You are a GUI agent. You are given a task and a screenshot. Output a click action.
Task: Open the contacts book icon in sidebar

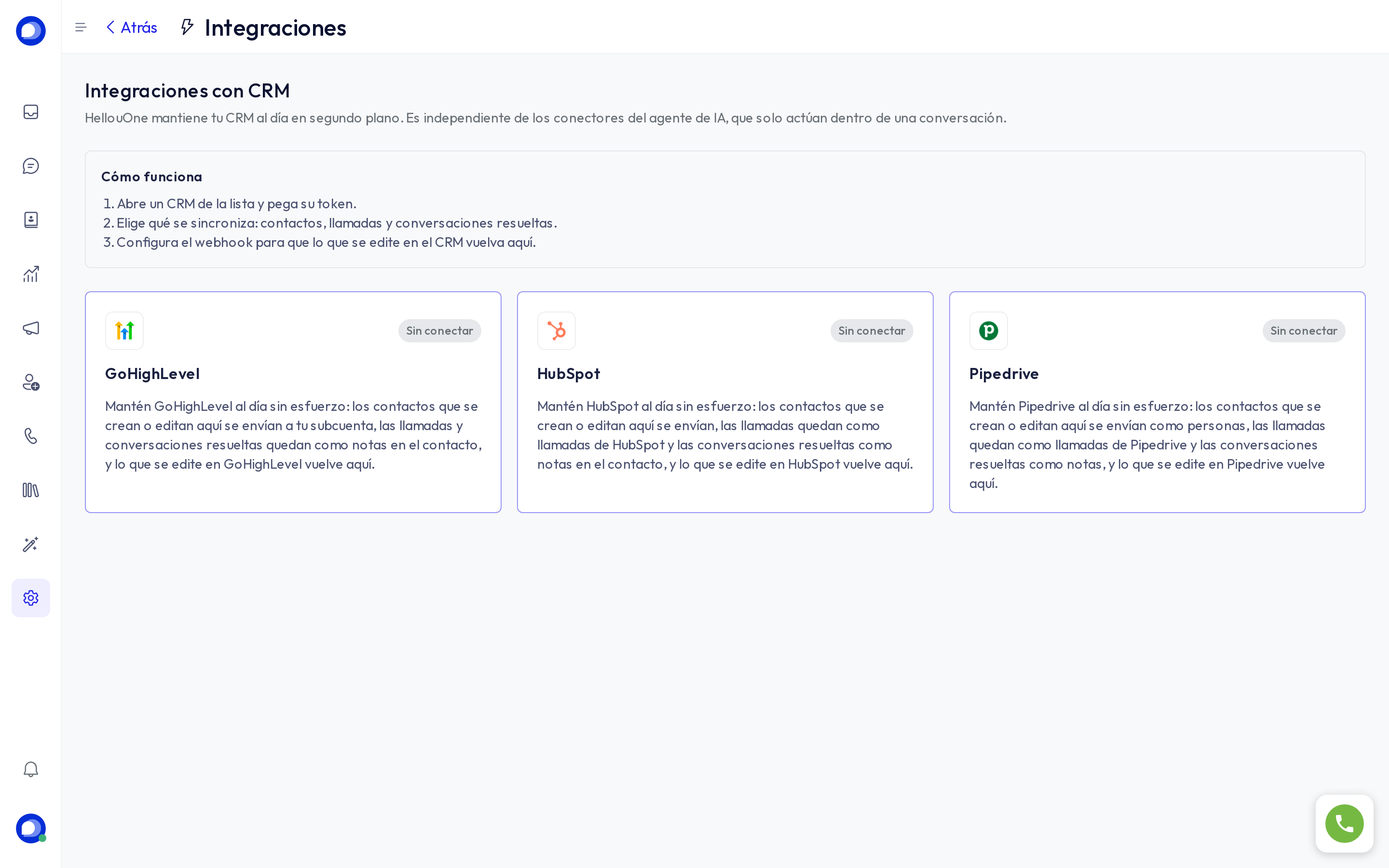[30, 220]
